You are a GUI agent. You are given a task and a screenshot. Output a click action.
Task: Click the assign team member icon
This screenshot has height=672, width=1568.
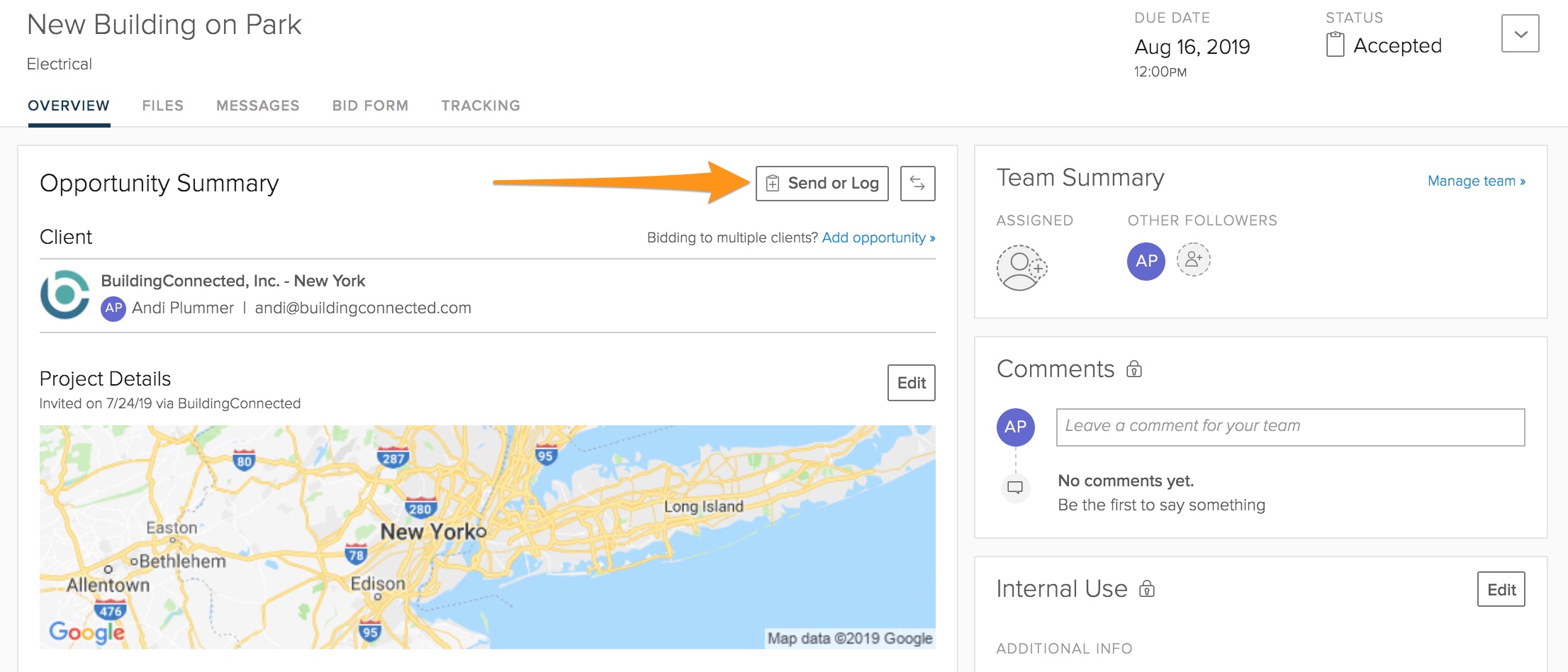(x=1021, y=267)
